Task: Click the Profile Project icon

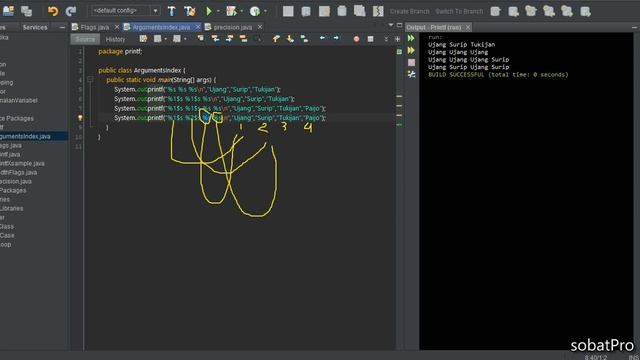Action: 255,11
